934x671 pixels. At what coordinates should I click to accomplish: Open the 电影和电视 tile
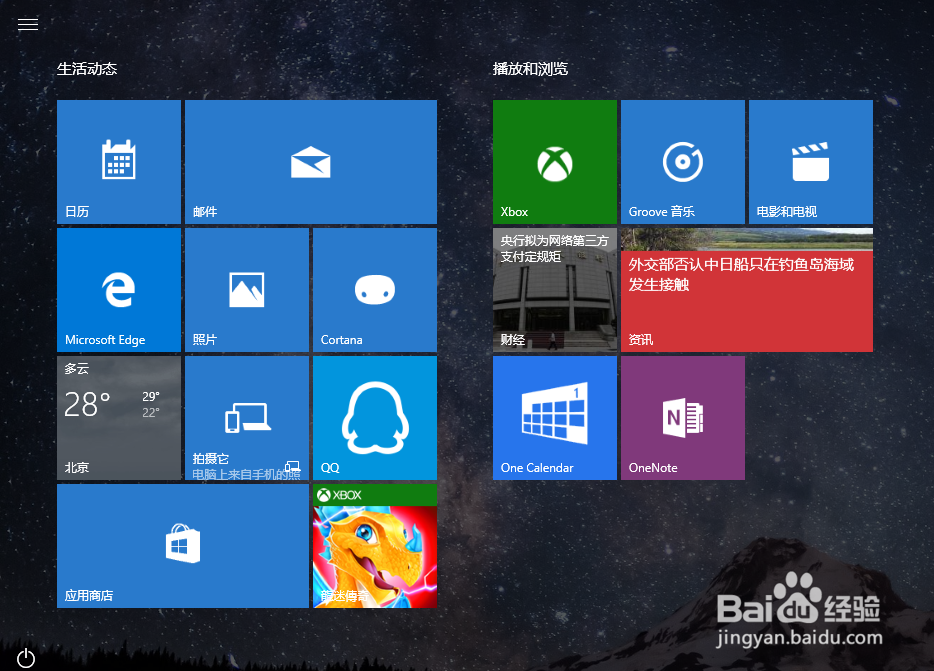[811, 162]
